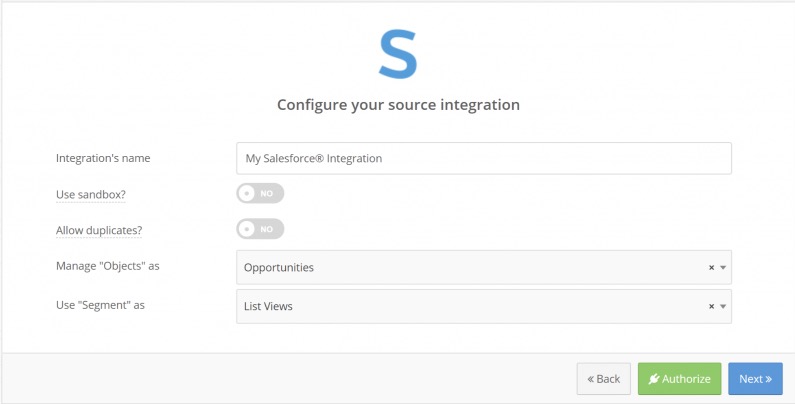This screenshot has height=404, width=795.
Task: Click the blue S logo
Action: [398, 54]
